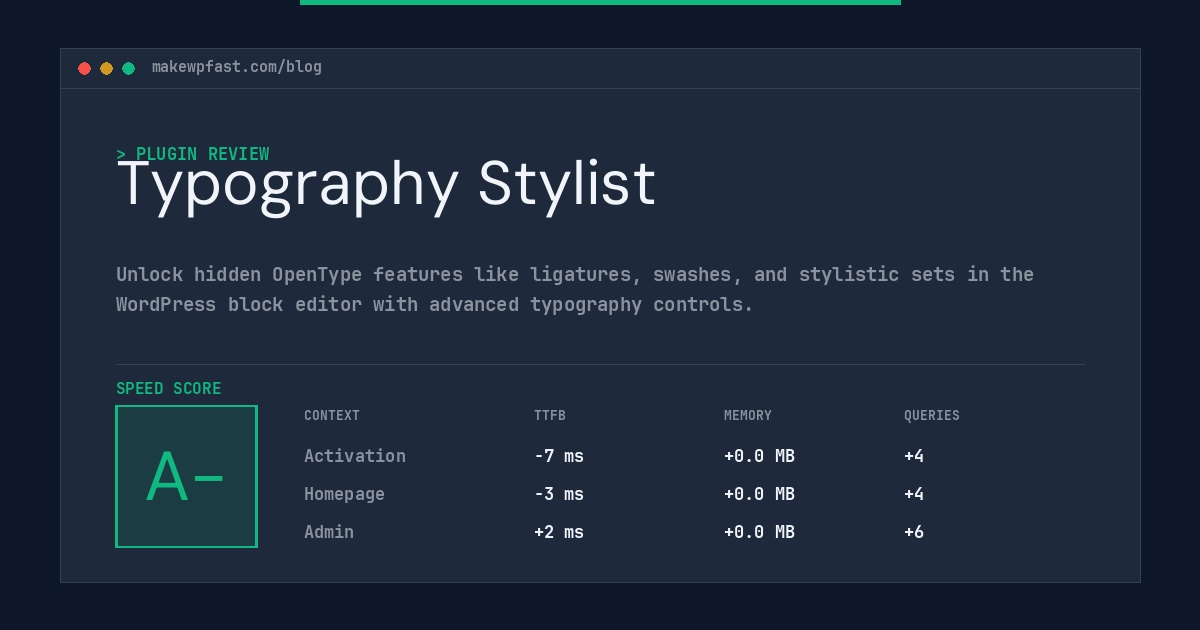The height and width of the screenshot is (630, 1200).
Task: Click Admin row memory '+0.0 MB'
Action: coord(759,532)
